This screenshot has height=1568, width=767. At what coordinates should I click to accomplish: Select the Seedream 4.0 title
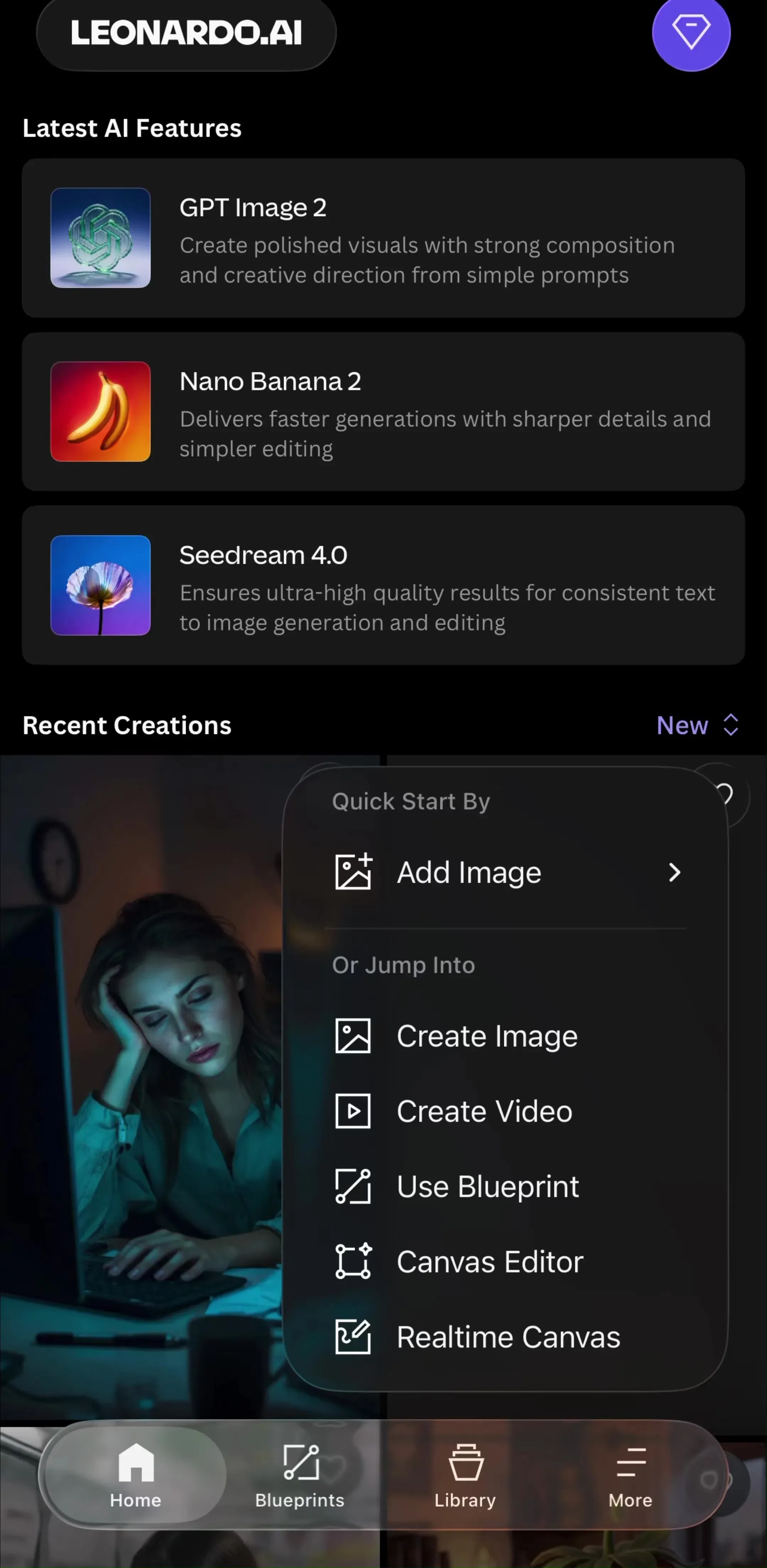[x=263, y=555]
